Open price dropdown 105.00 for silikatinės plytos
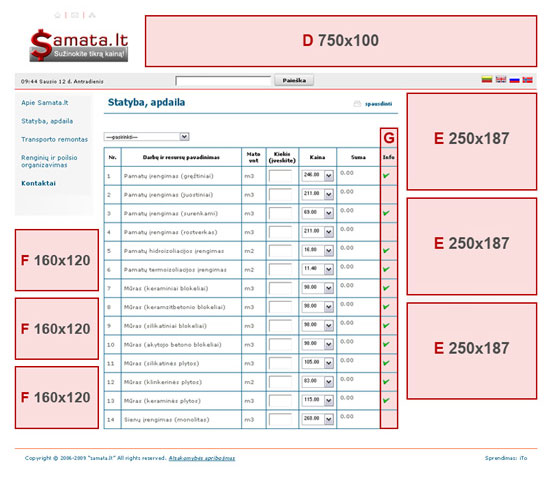The width and height of the screenshot is (550, 487). coord(317,362)
